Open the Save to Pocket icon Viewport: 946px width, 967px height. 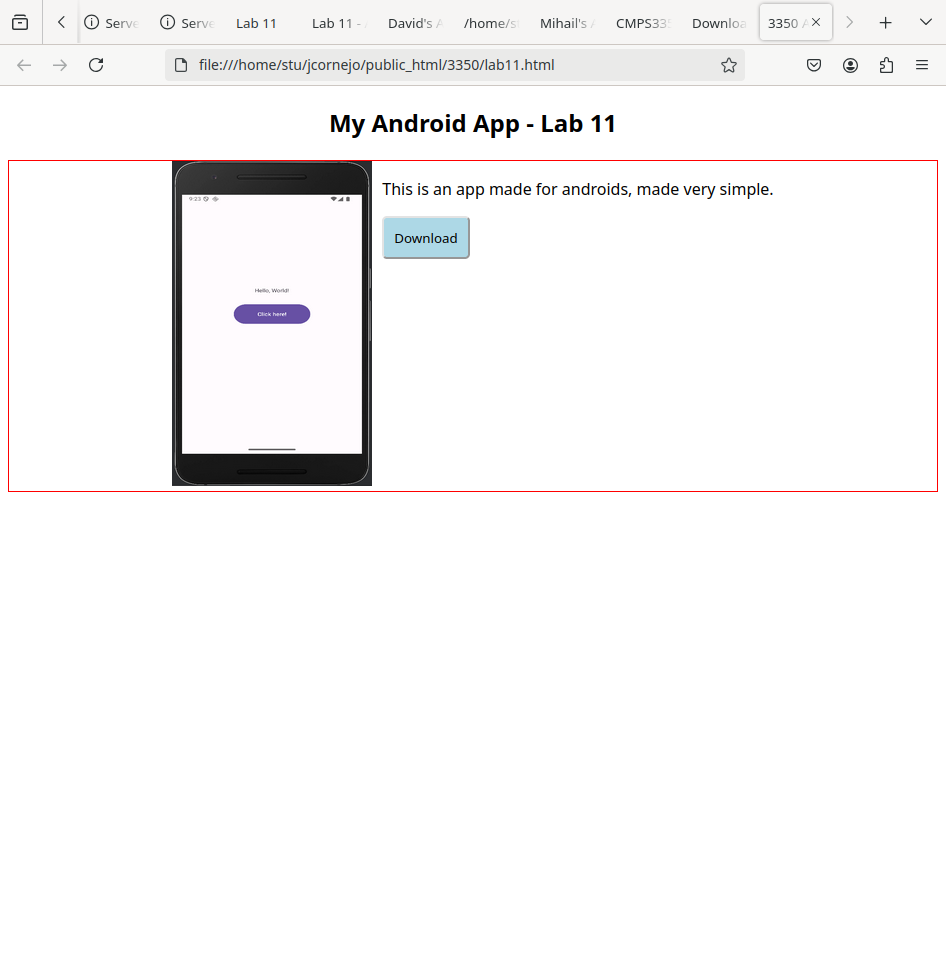[x=814, y=65]
